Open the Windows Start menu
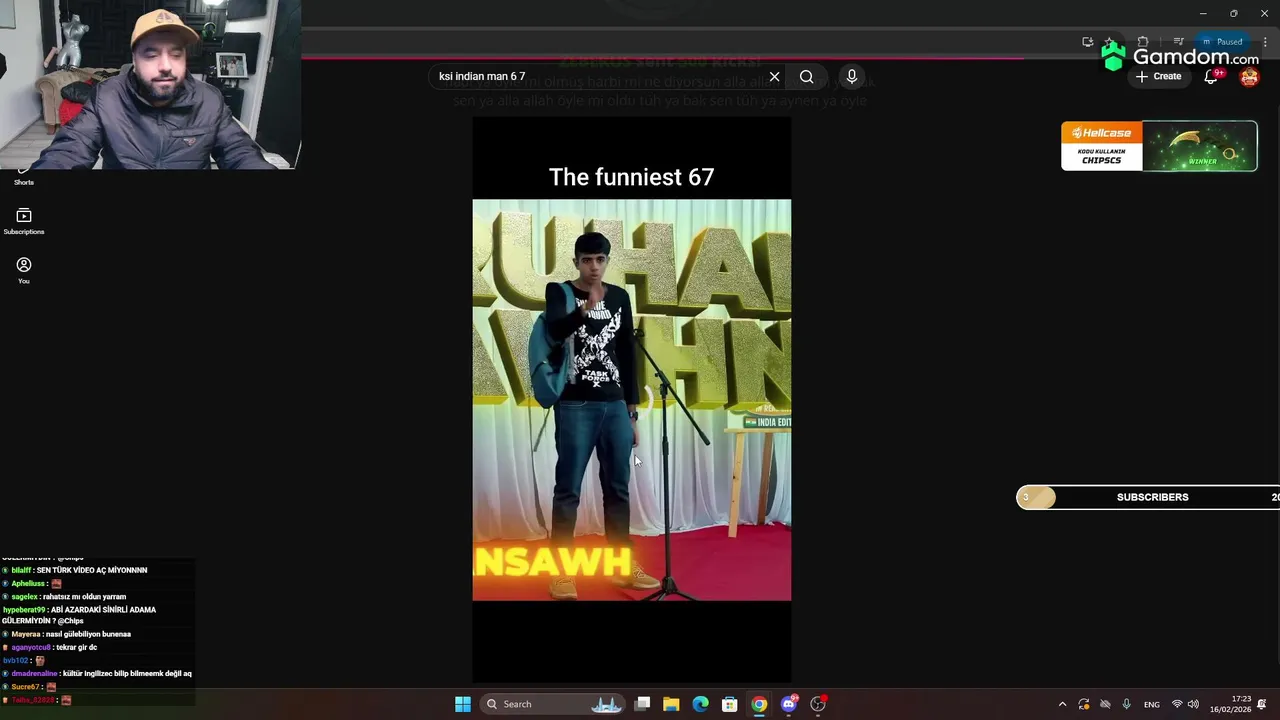 (463, 704)
